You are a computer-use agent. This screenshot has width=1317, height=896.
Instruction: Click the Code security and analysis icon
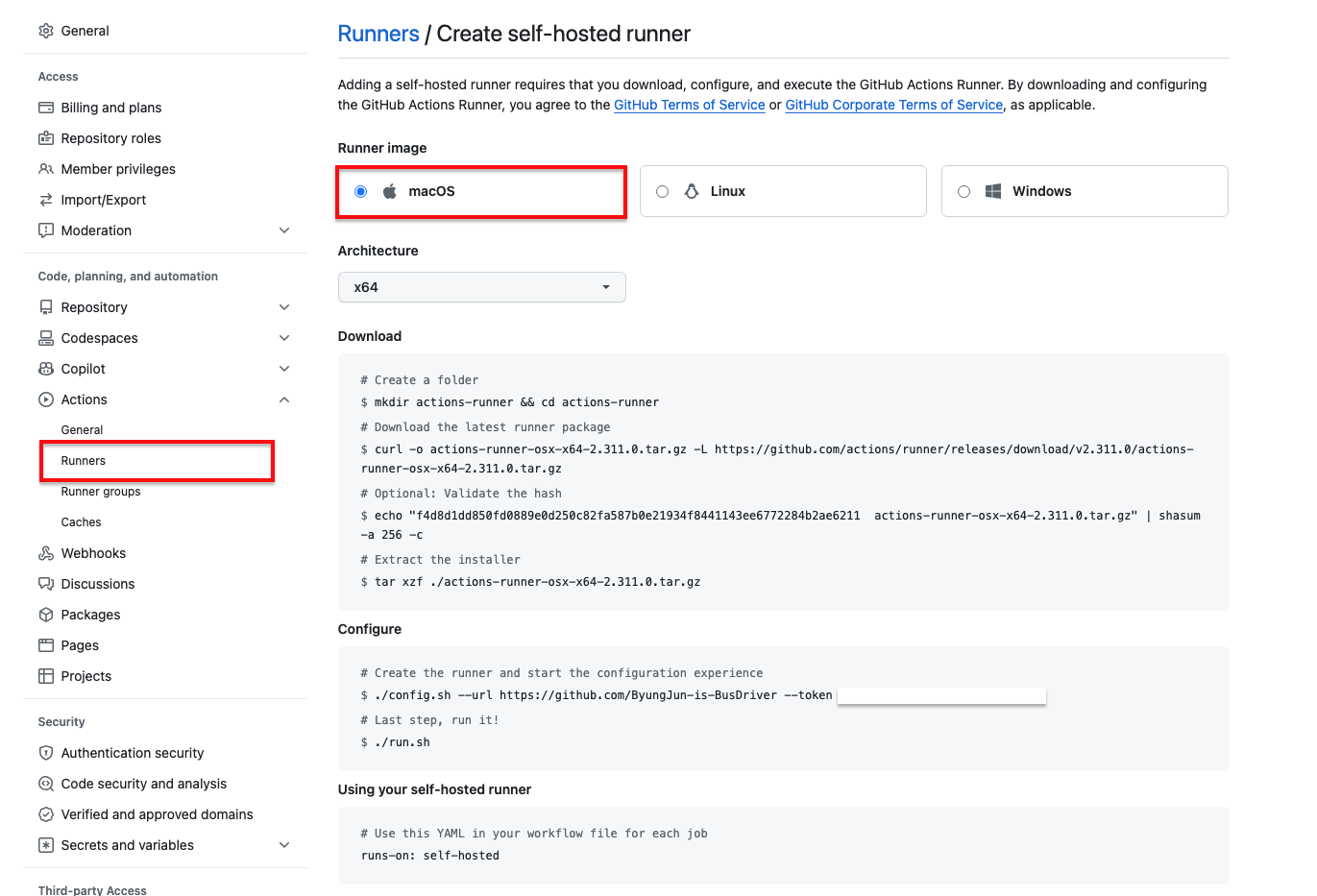(46, 784)
